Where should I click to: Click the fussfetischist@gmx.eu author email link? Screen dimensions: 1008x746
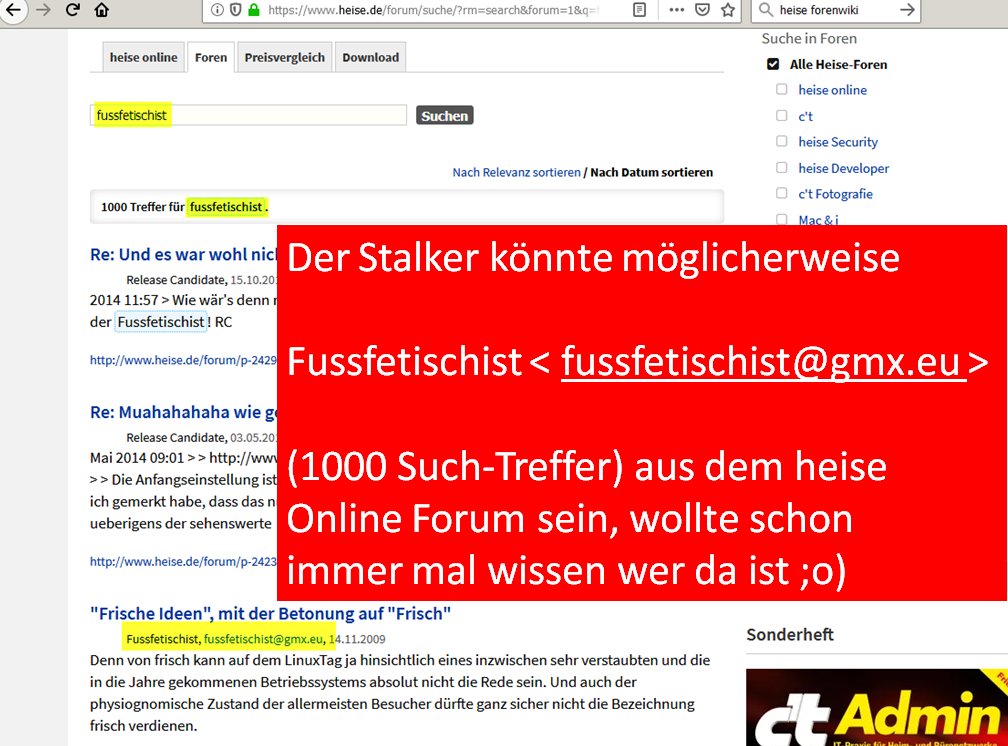click(264, 639)
